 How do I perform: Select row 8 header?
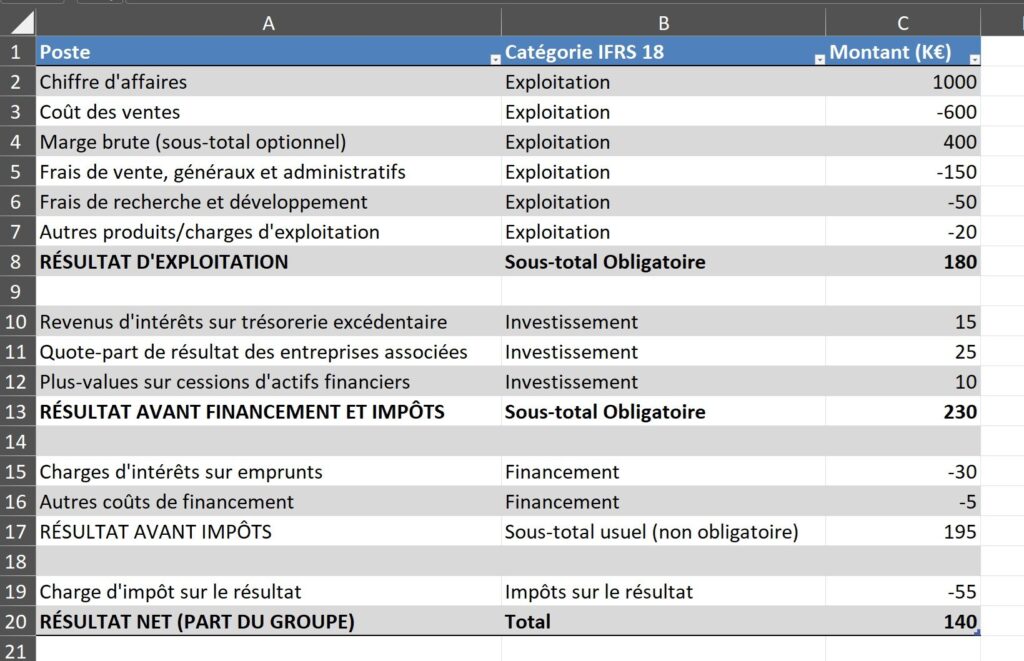click(18, 261)
